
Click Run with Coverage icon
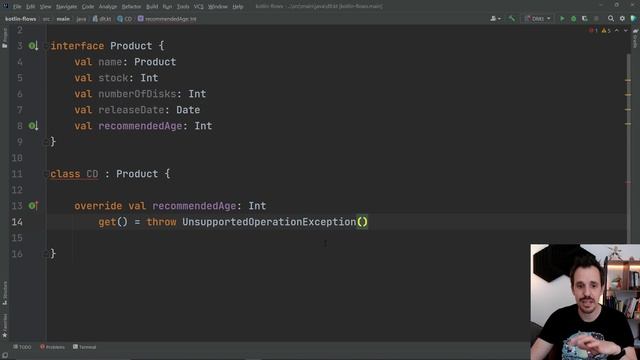pos(585,19)
